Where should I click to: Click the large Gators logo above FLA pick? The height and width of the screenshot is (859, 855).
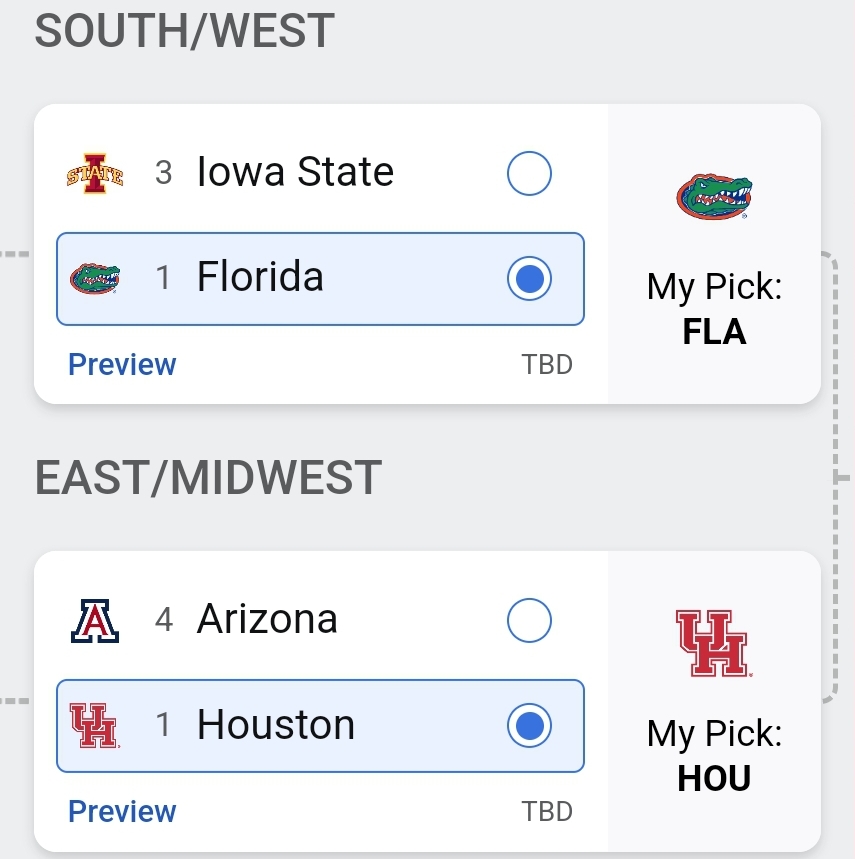pos(714,196)
